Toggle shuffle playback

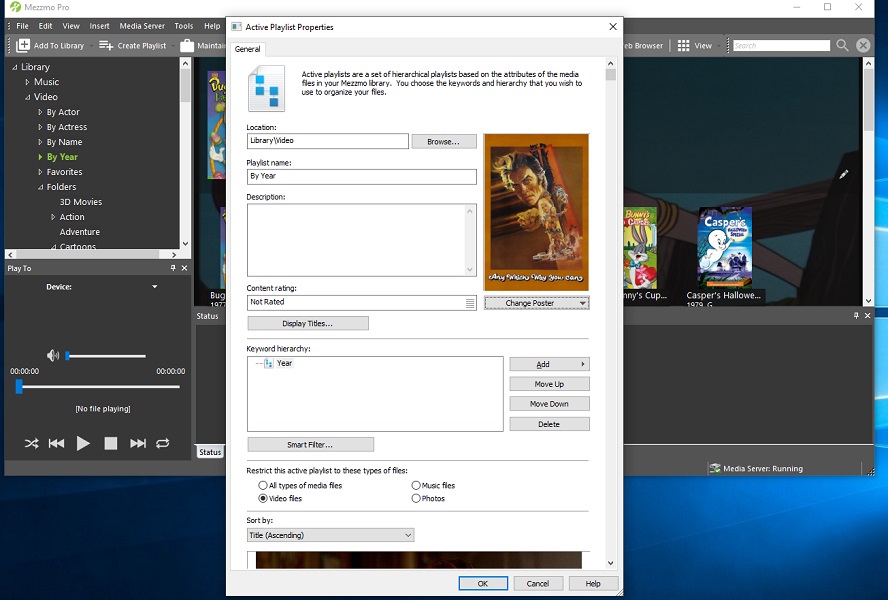(32, 443)
